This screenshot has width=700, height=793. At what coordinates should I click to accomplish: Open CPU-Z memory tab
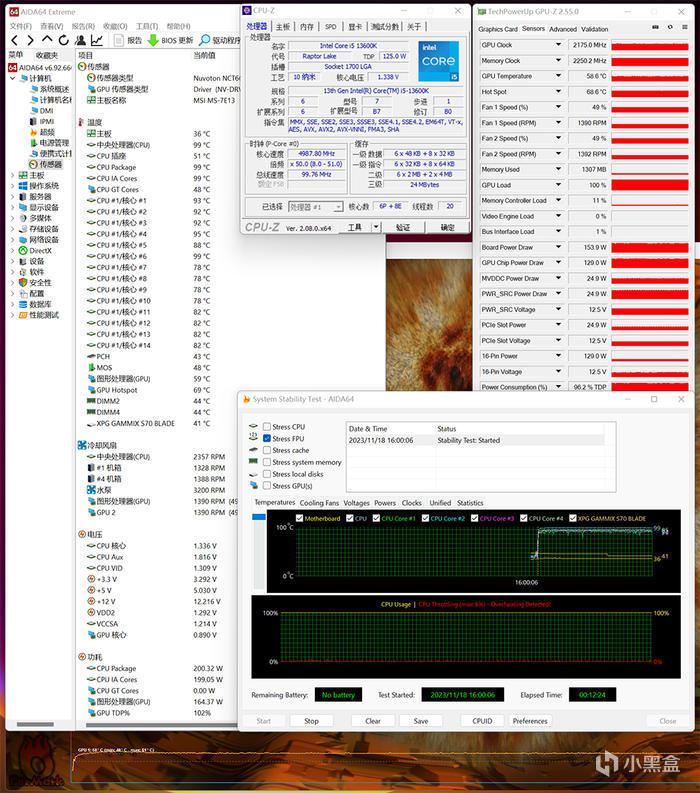coord(307,27)
